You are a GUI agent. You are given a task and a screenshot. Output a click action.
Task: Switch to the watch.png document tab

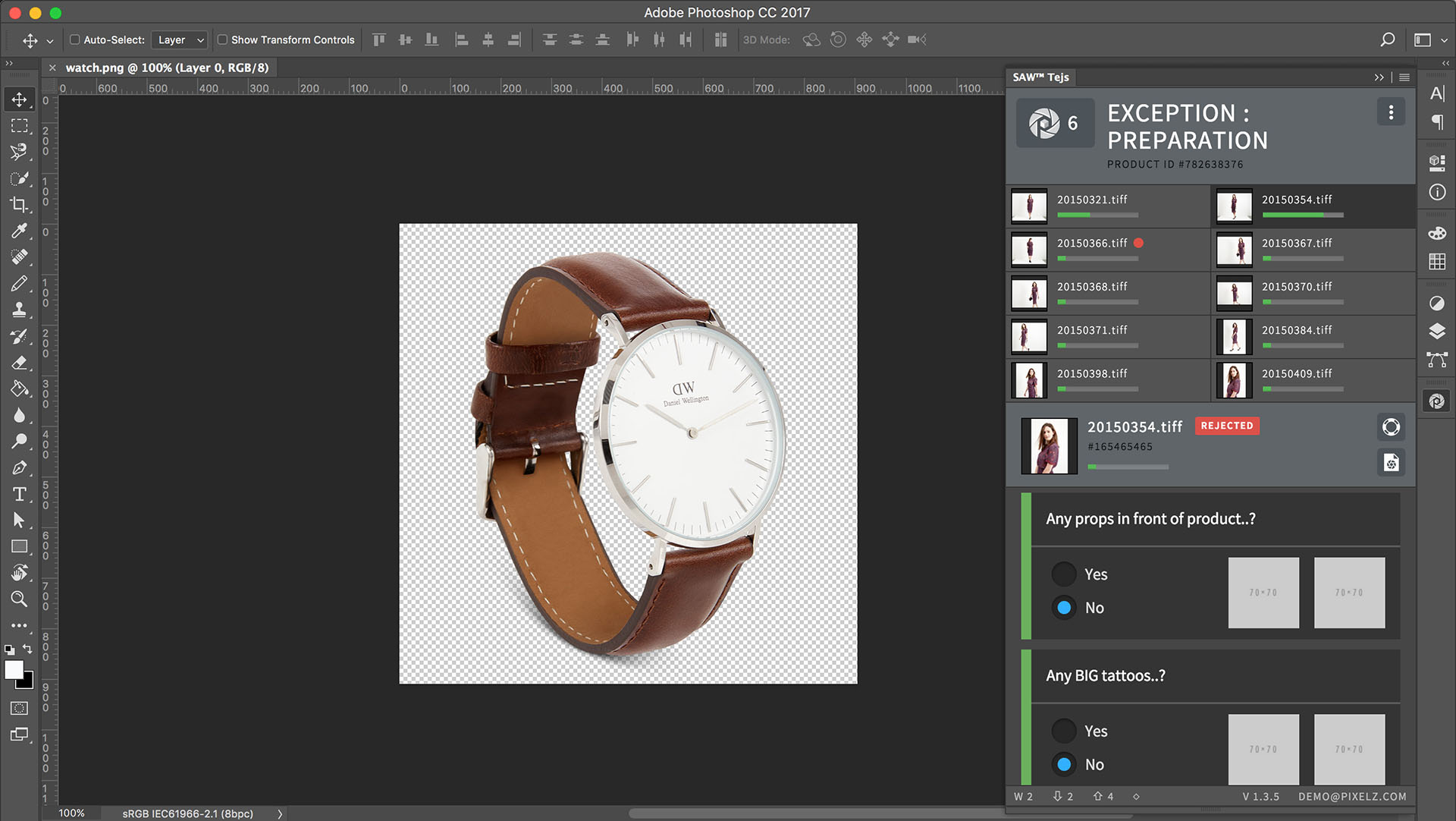point(167,68)
